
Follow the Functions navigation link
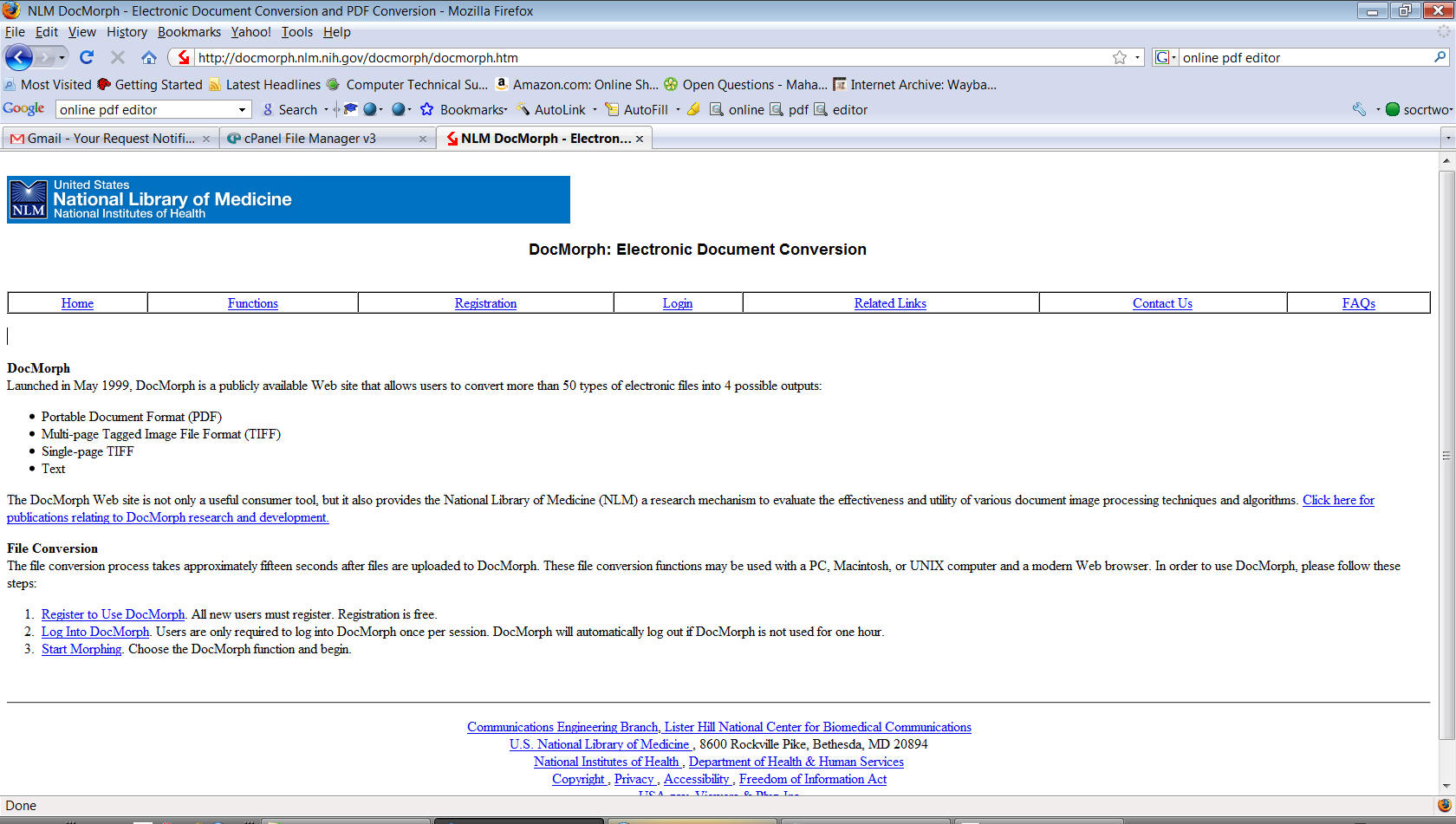click(253, 303)
